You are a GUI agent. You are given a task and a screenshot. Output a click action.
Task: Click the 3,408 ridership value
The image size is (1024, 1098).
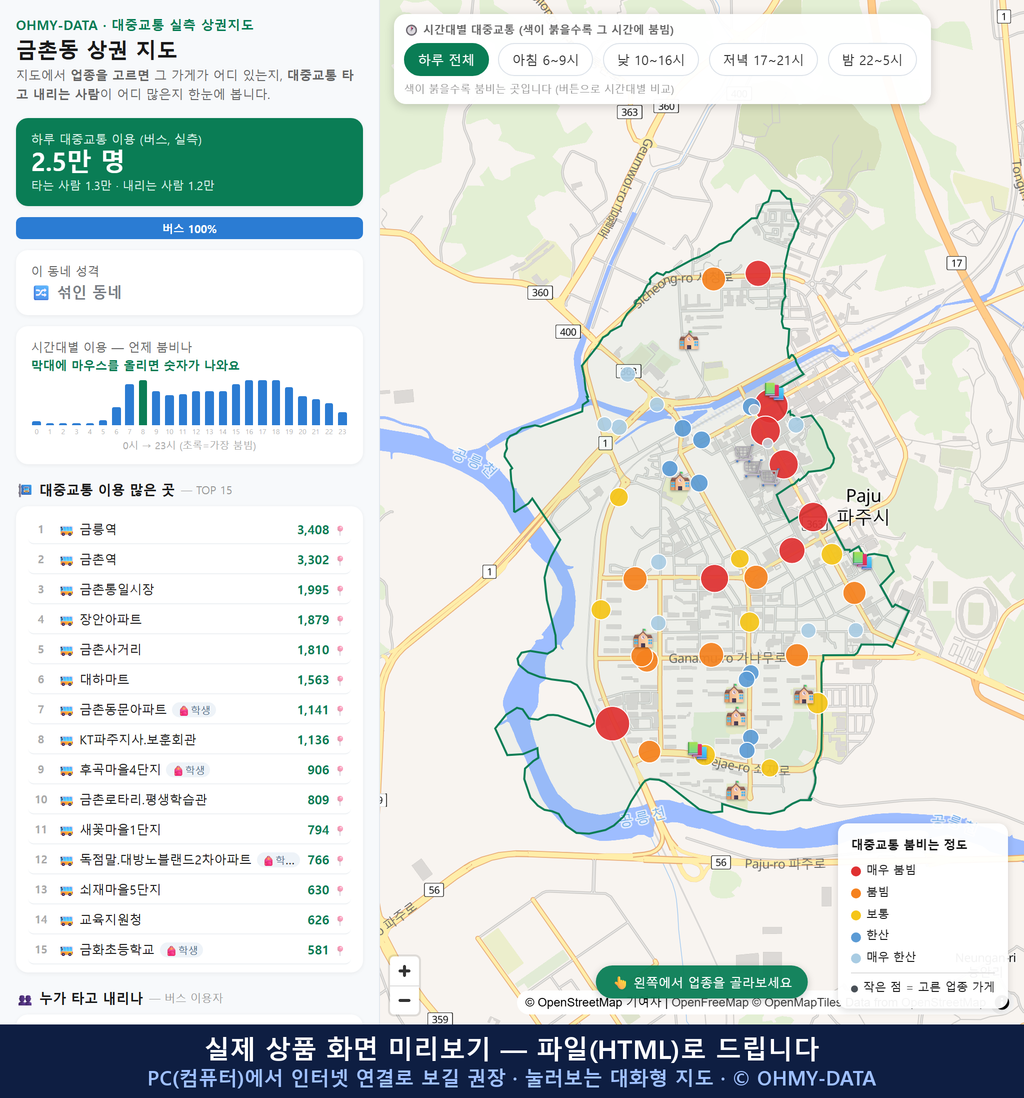click(x=313, y=530)
